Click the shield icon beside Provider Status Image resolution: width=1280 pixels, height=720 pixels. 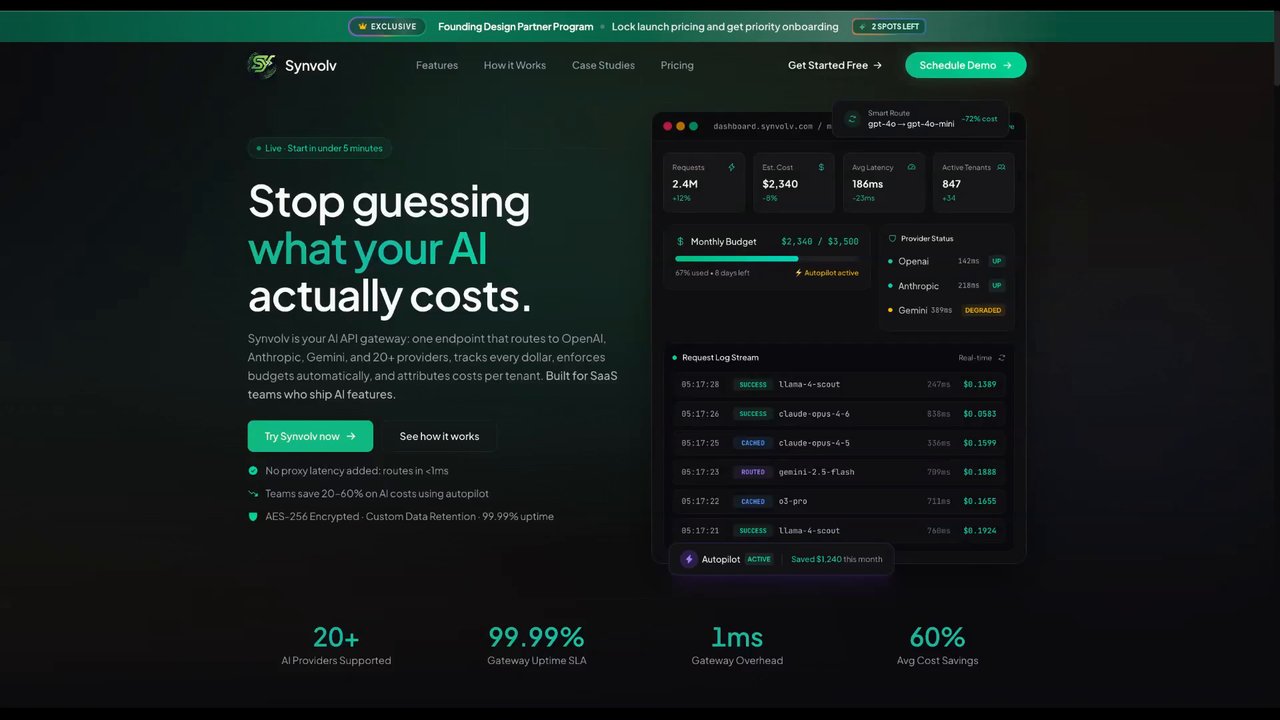click(x=892, y=239)
